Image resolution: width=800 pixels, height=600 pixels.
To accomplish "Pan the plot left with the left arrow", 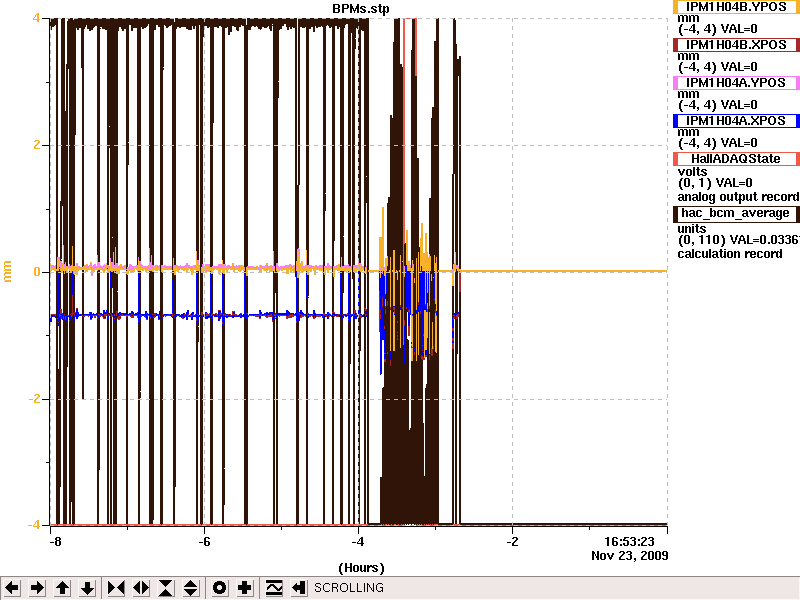I will [12, 588].
